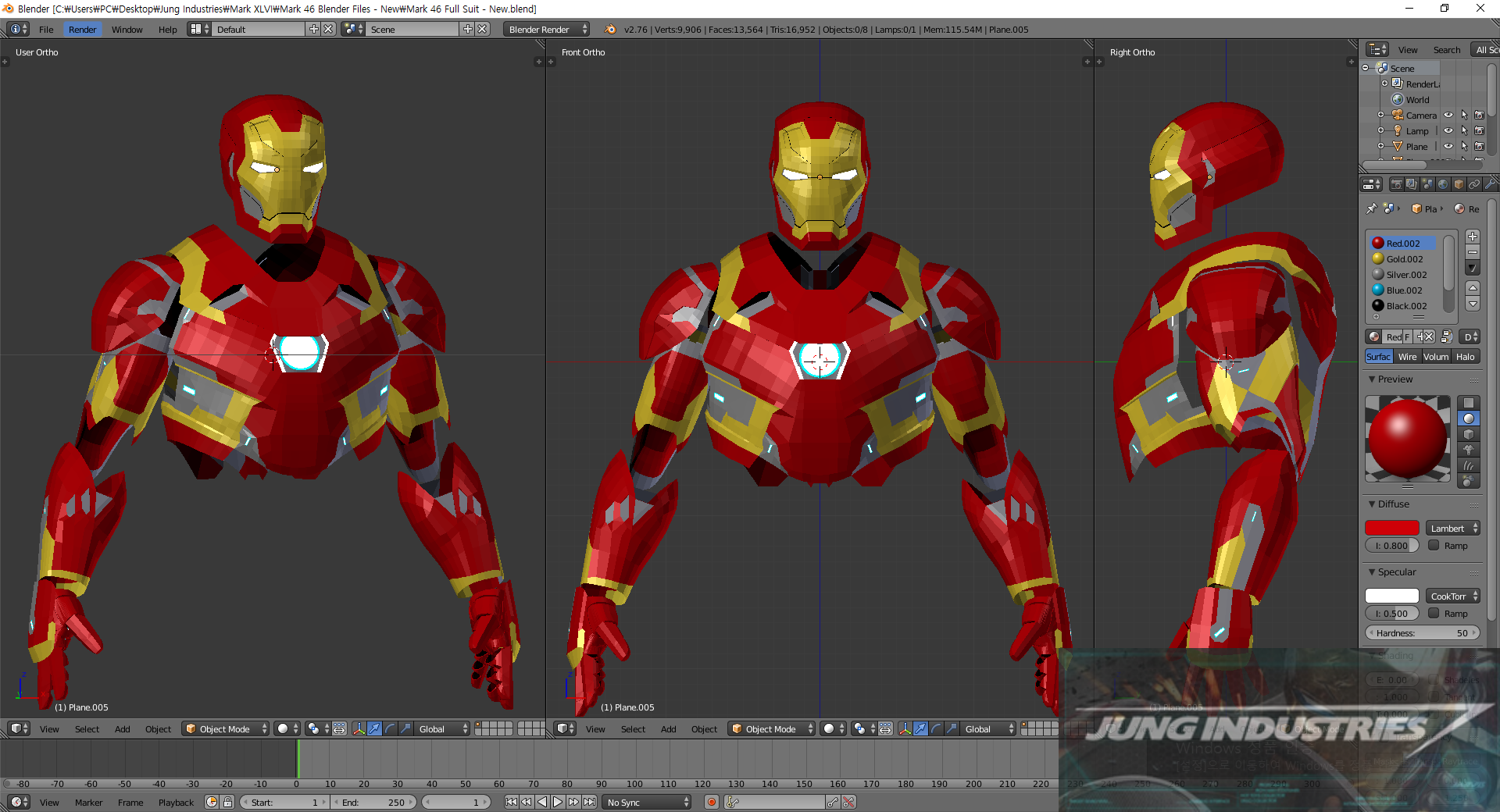Switch material type to Volume
The height and width of the screenshot is (812, 1500).
coord(1436,357)
